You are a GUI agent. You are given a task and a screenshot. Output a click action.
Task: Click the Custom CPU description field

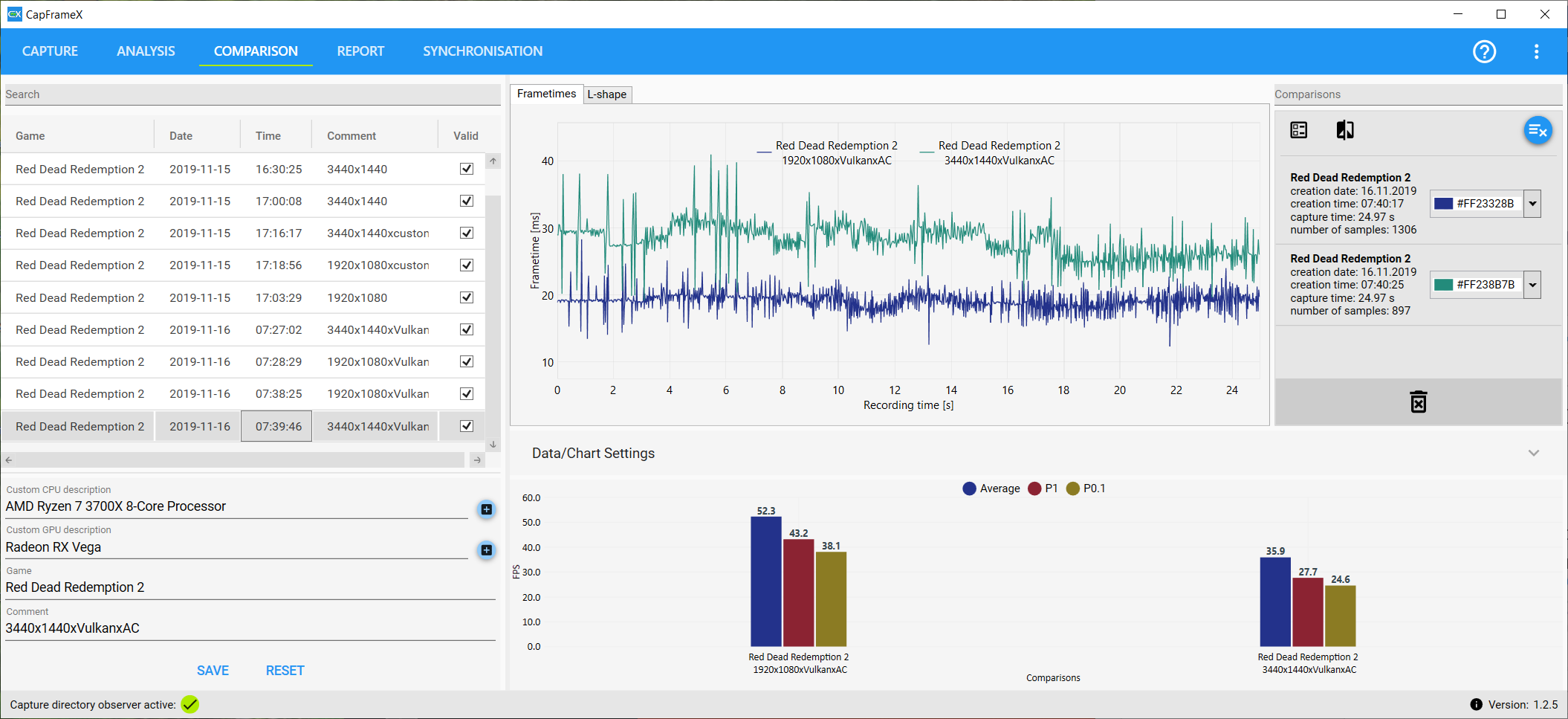236,506
